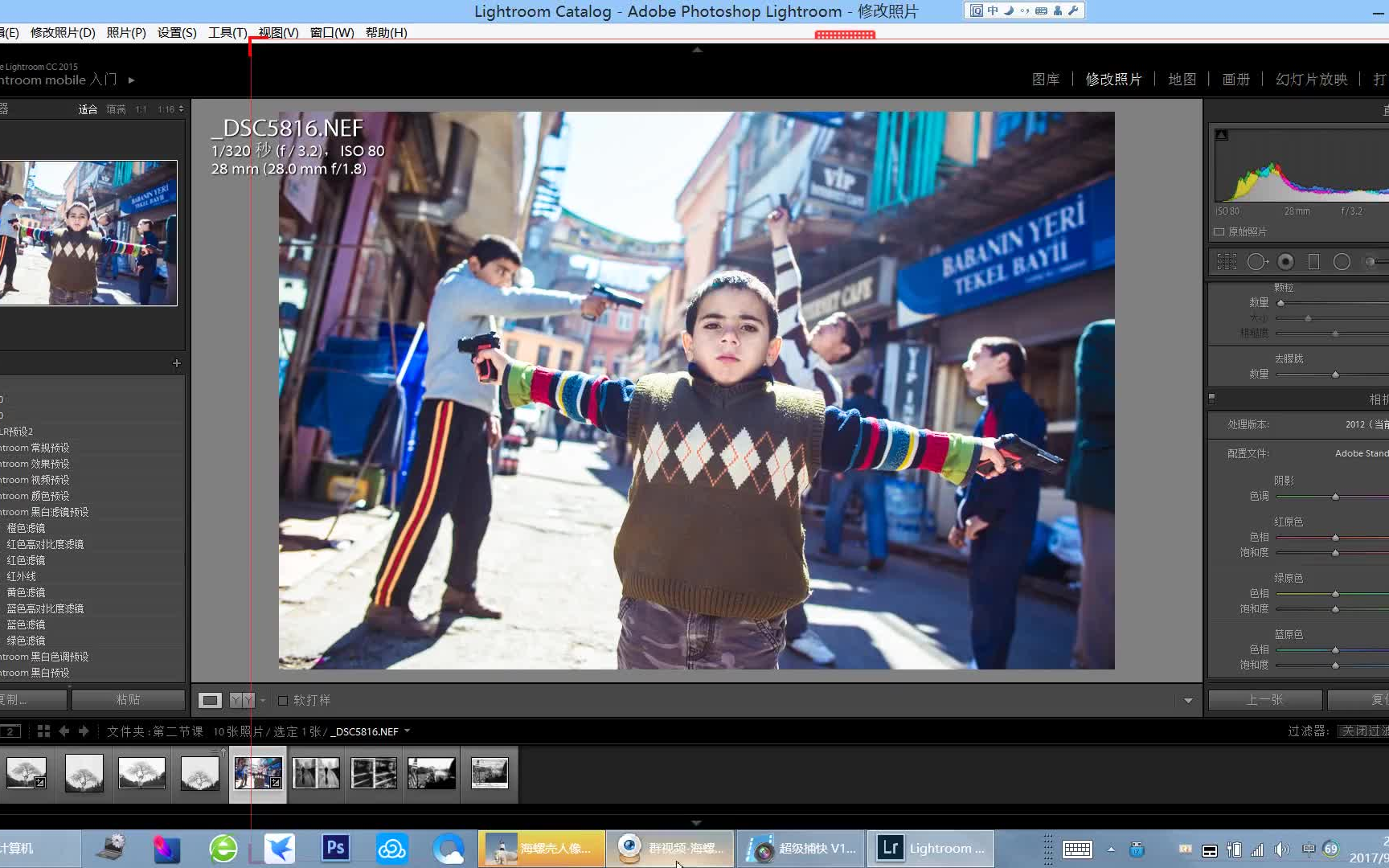Screen dimensions: 1389x868
Task: Open the 修改照片(D) menu
Action: pos(63,32)
